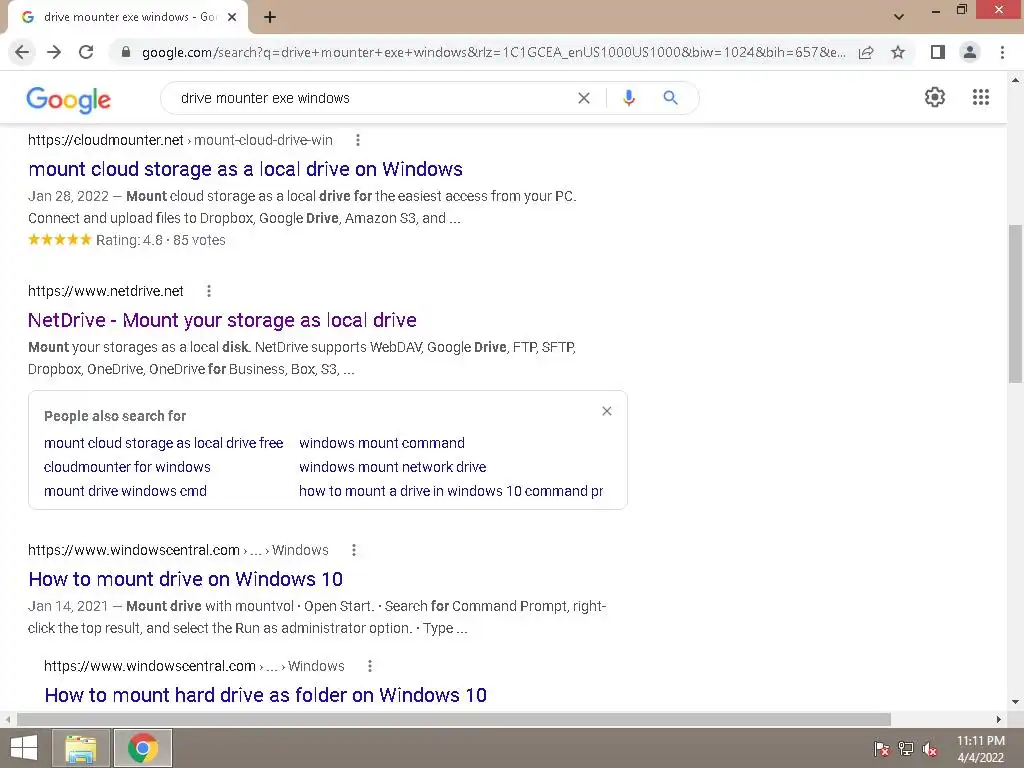The height and width of the screenshot is (768, 1024).
Task: Search how to mount a drive in windows 10 command
Action: pyautogui.click(x=451, y=491)
